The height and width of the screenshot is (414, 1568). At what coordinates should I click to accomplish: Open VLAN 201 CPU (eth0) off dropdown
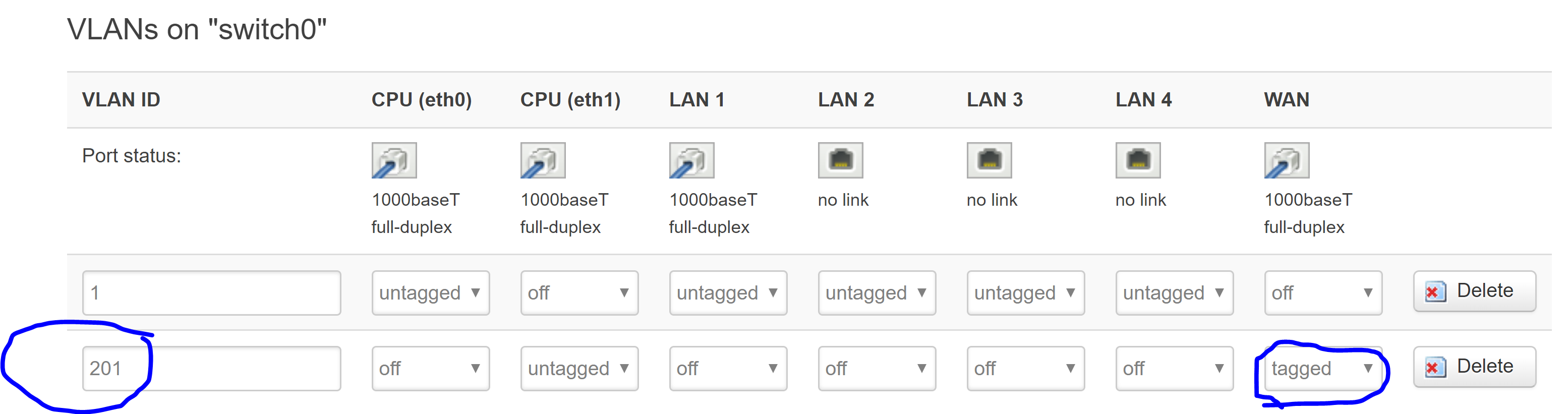click(x=430, y=368)
